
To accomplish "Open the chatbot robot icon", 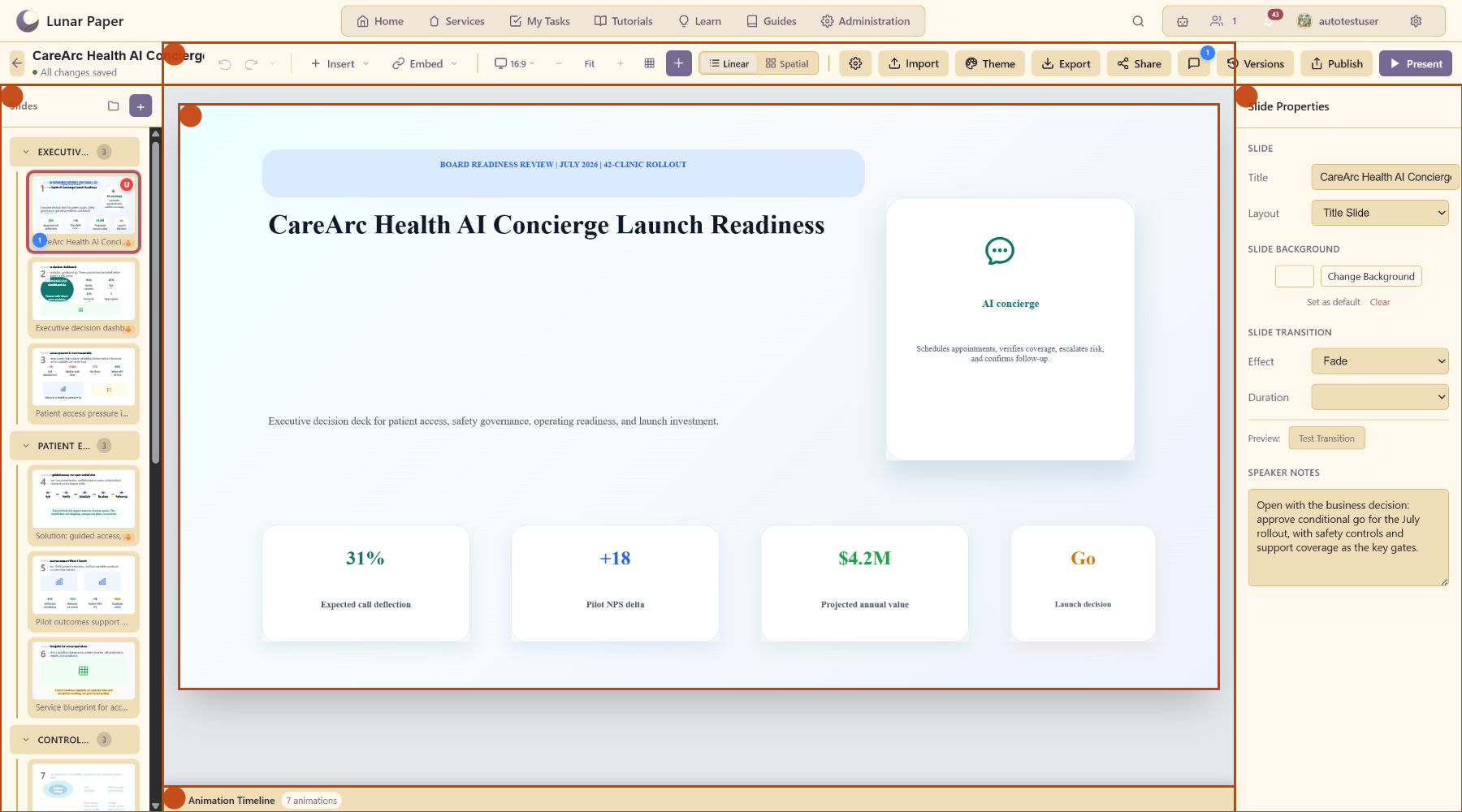I will click(x=1183, y=21).
